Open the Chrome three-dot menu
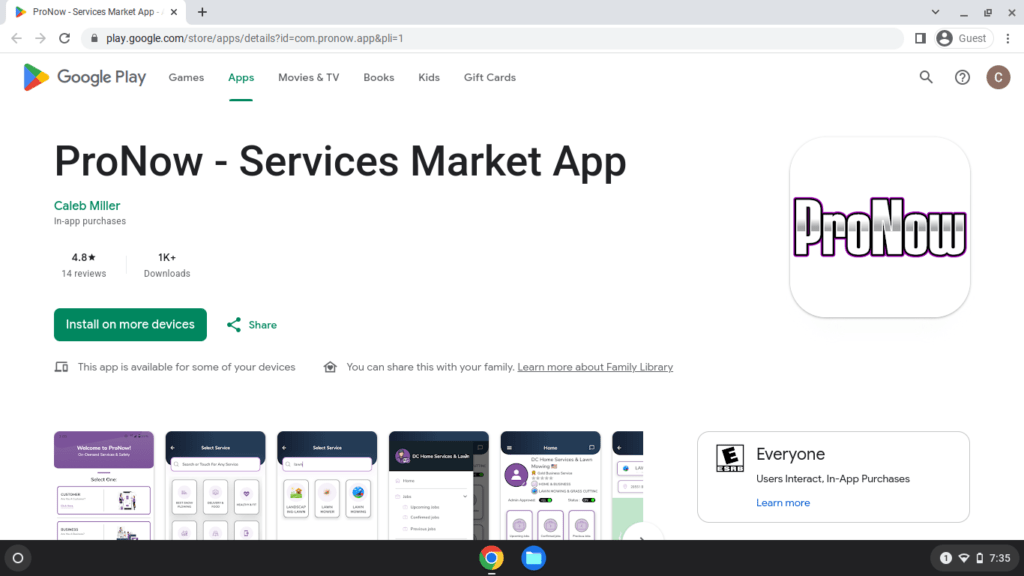This screenshot has height=576, width=1024. (1008, 39)
